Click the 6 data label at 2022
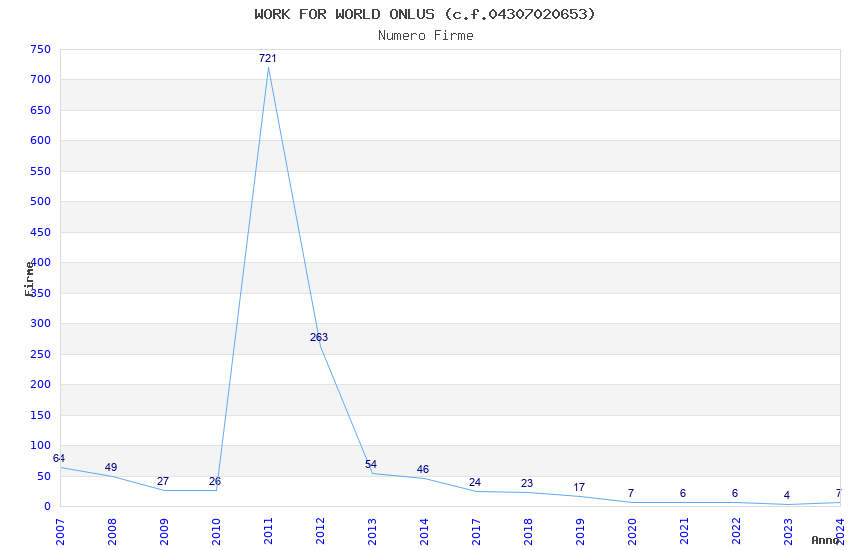 (735, 493)
